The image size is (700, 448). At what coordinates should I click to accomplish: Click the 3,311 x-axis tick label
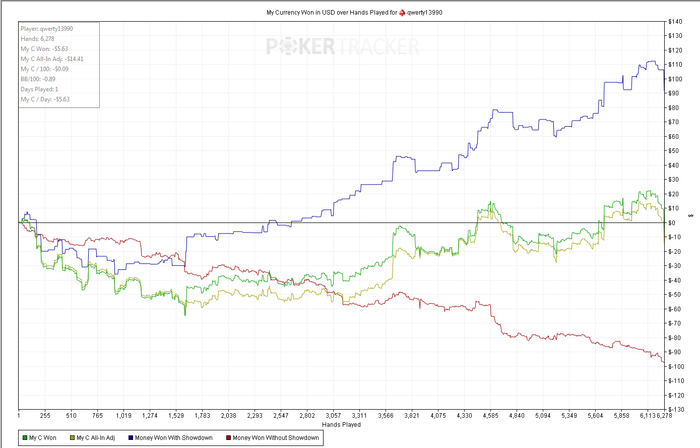click(x=359, y=415)
